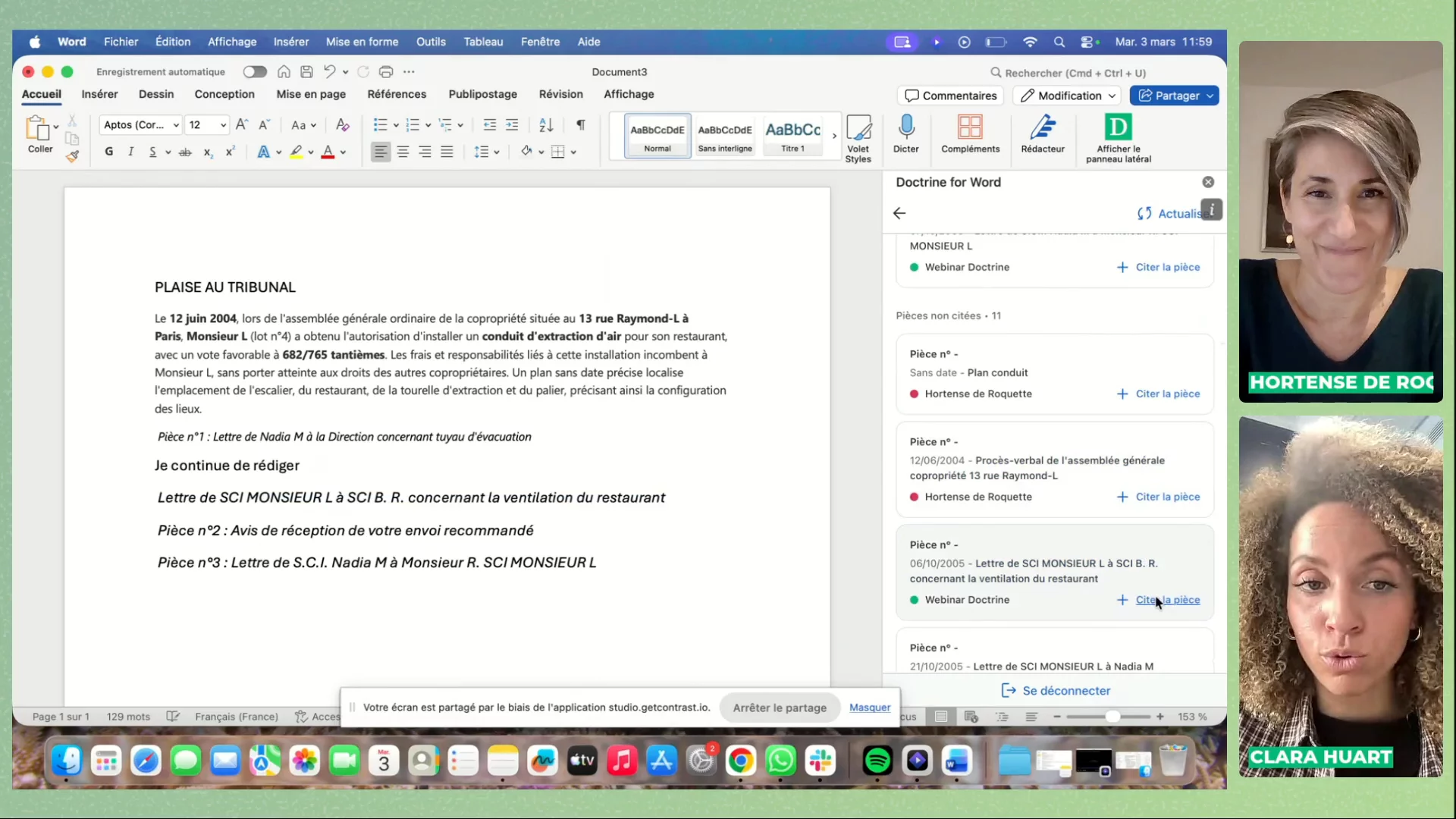Viewport: 1456px width, 819px height.
Task: Toggle strikethrough formatting
Action: [x=185, y=152]
